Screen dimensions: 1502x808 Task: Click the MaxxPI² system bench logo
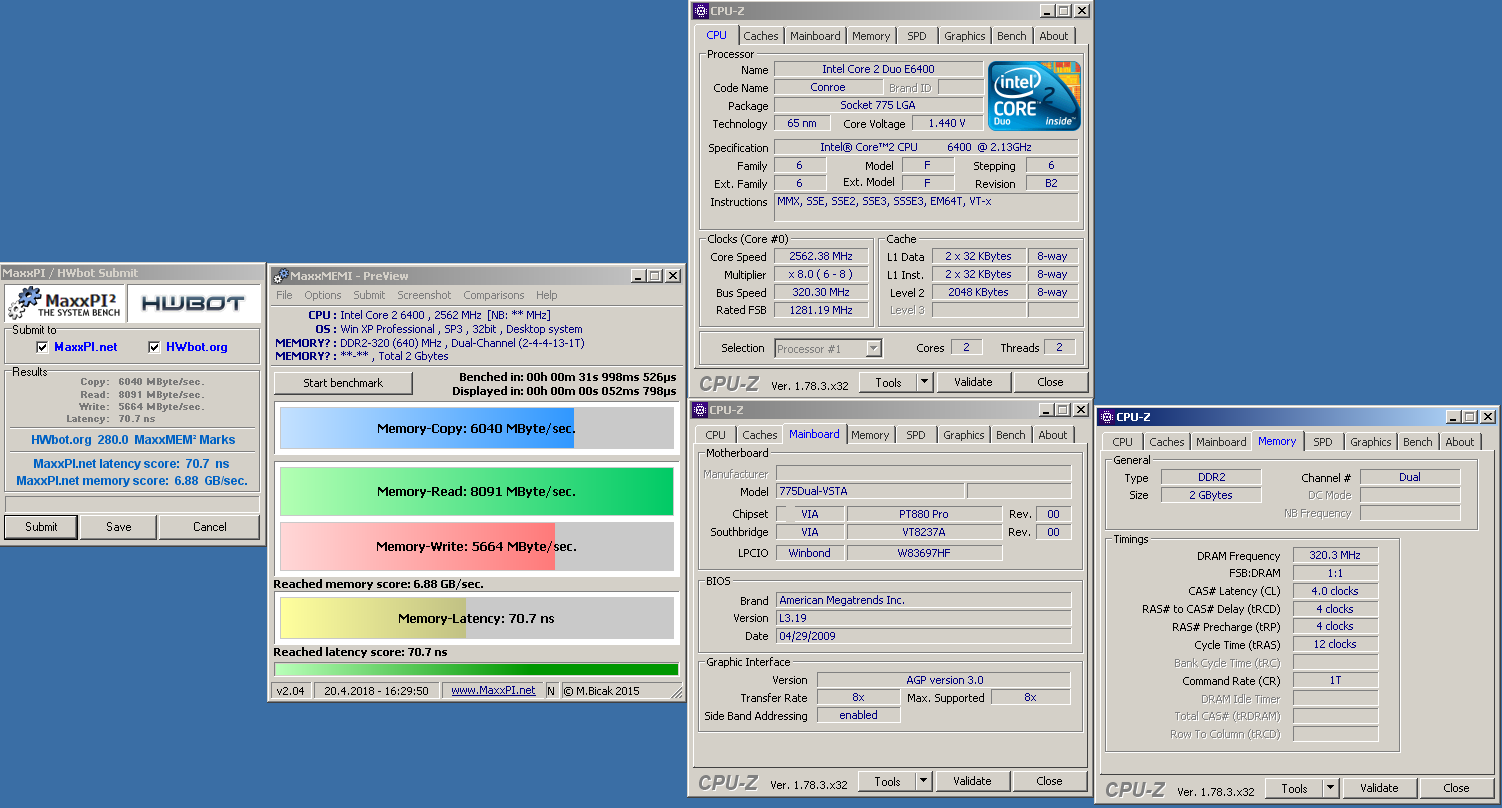pos(66,303)
